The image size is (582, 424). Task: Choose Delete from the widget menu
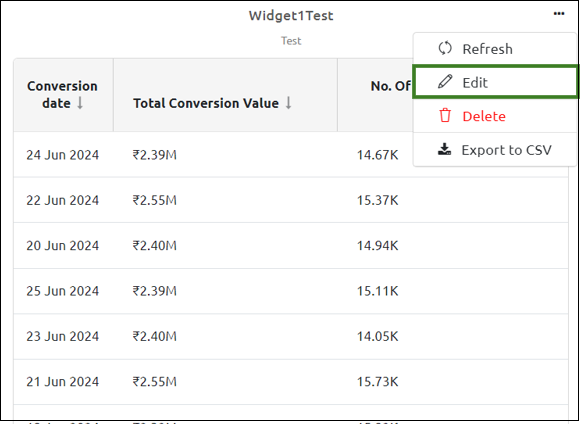point(495,116)
